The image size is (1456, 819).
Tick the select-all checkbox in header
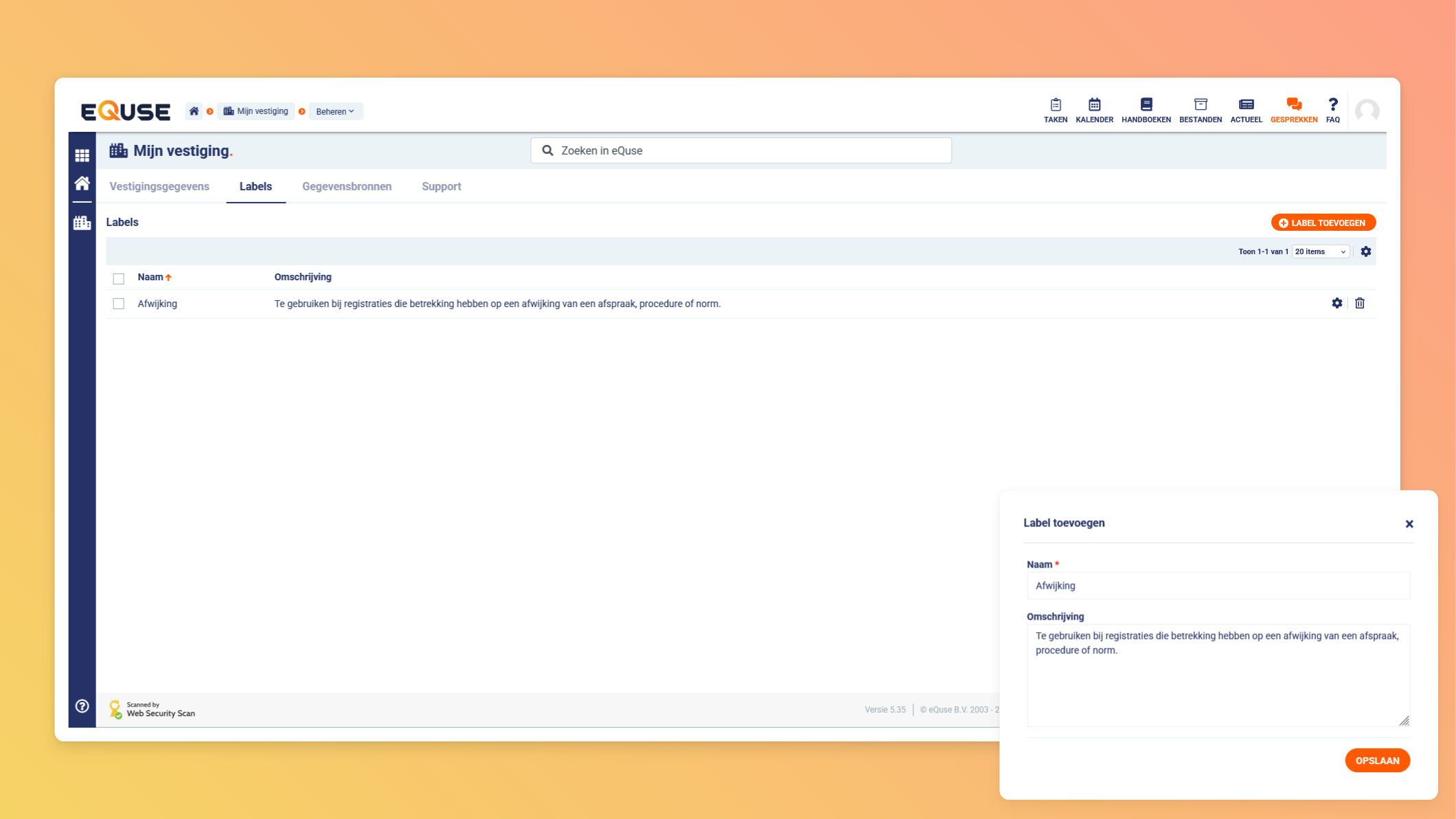pyautogui.click(x=119, y=278)
